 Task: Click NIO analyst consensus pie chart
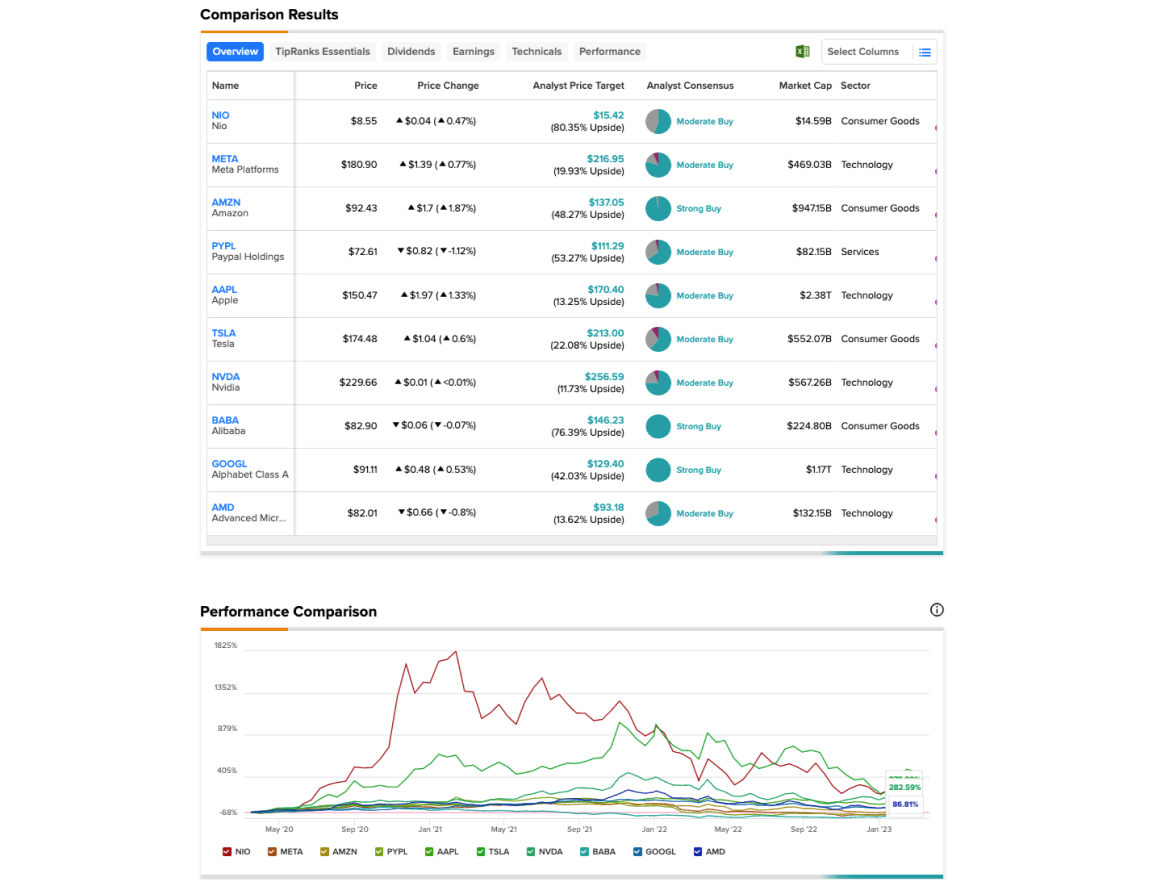coord(658,122)
